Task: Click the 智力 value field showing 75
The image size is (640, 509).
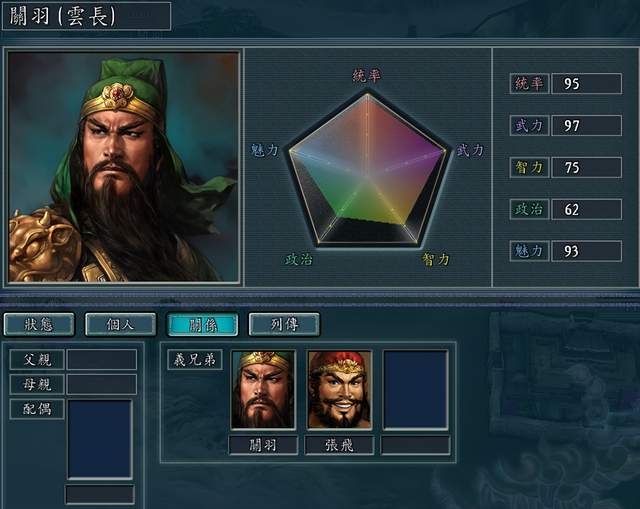Action: pyautogui.click(x=587, y=167)
